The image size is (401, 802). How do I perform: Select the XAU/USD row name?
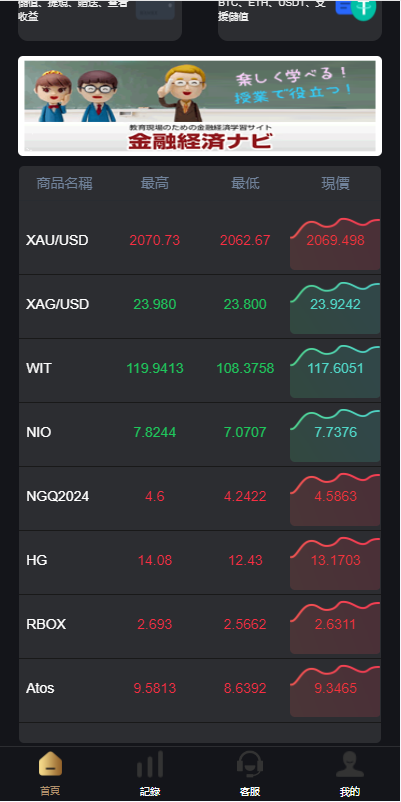57,240
